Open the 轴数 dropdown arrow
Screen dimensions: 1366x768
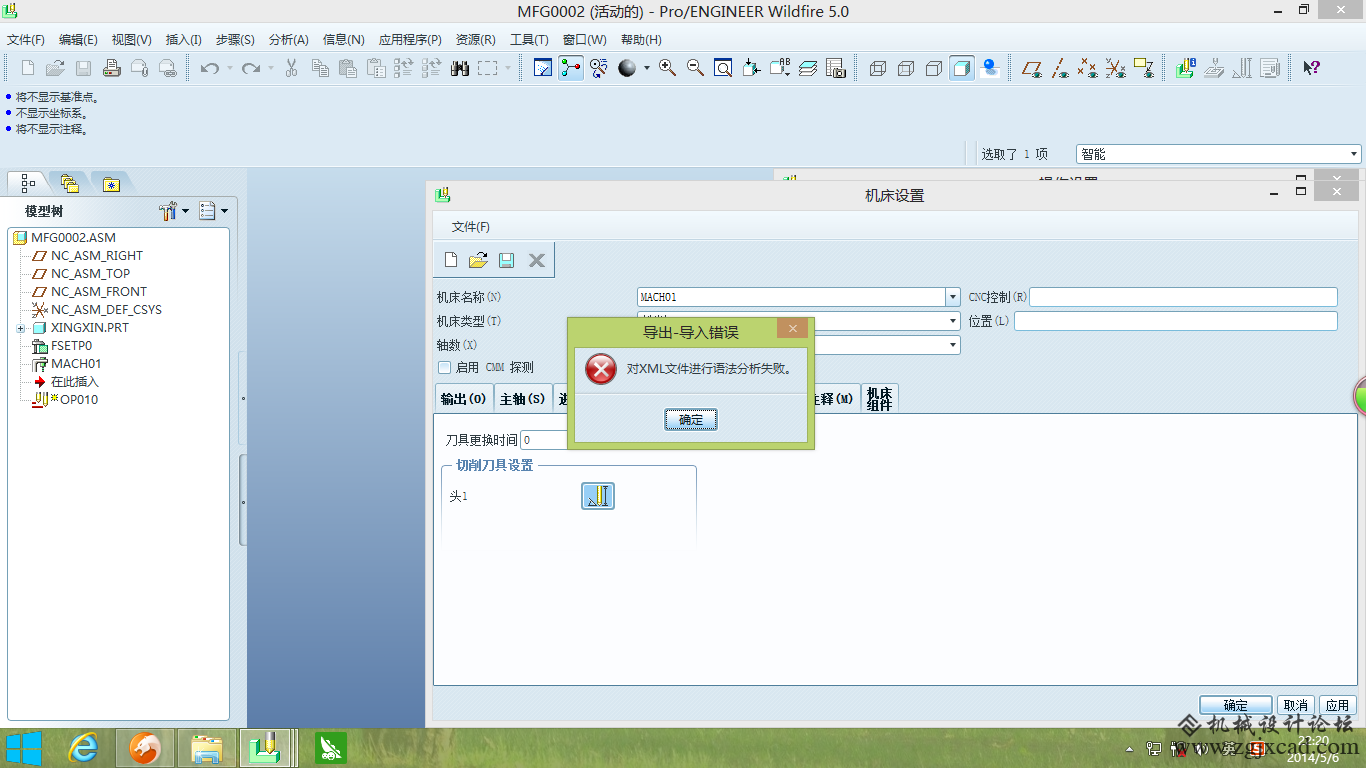click(x=953, y=345)
